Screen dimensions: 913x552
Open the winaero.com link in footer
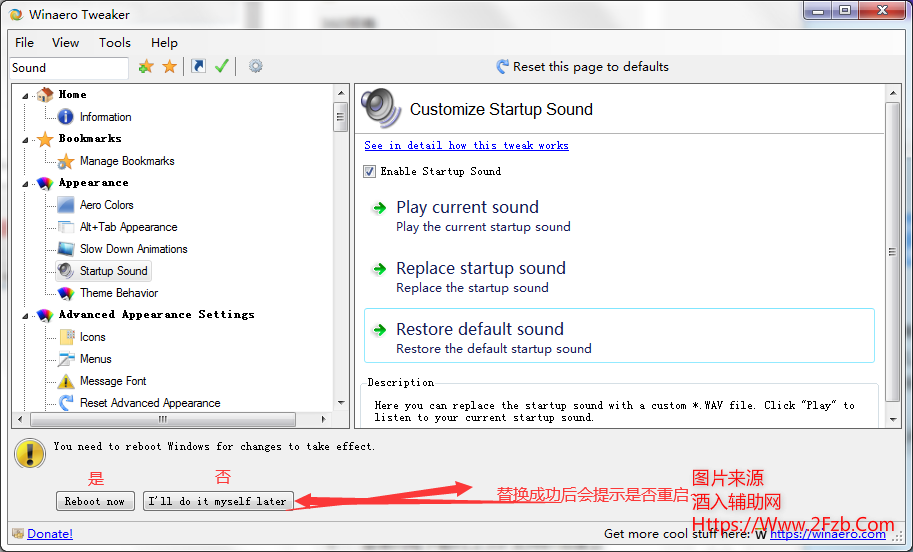pos(828,533)
